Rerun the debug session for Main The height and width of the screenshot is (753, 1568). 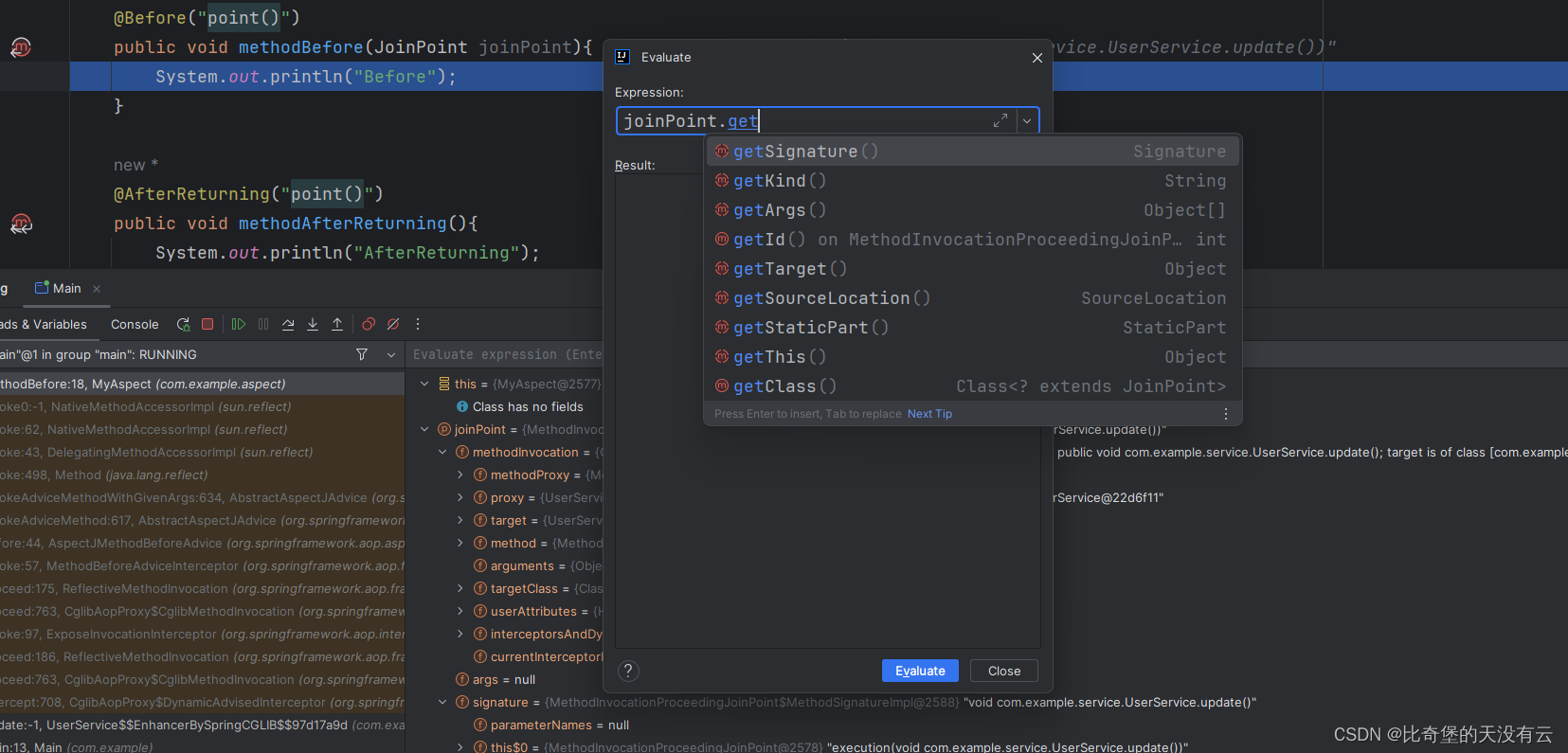[183, 324]
